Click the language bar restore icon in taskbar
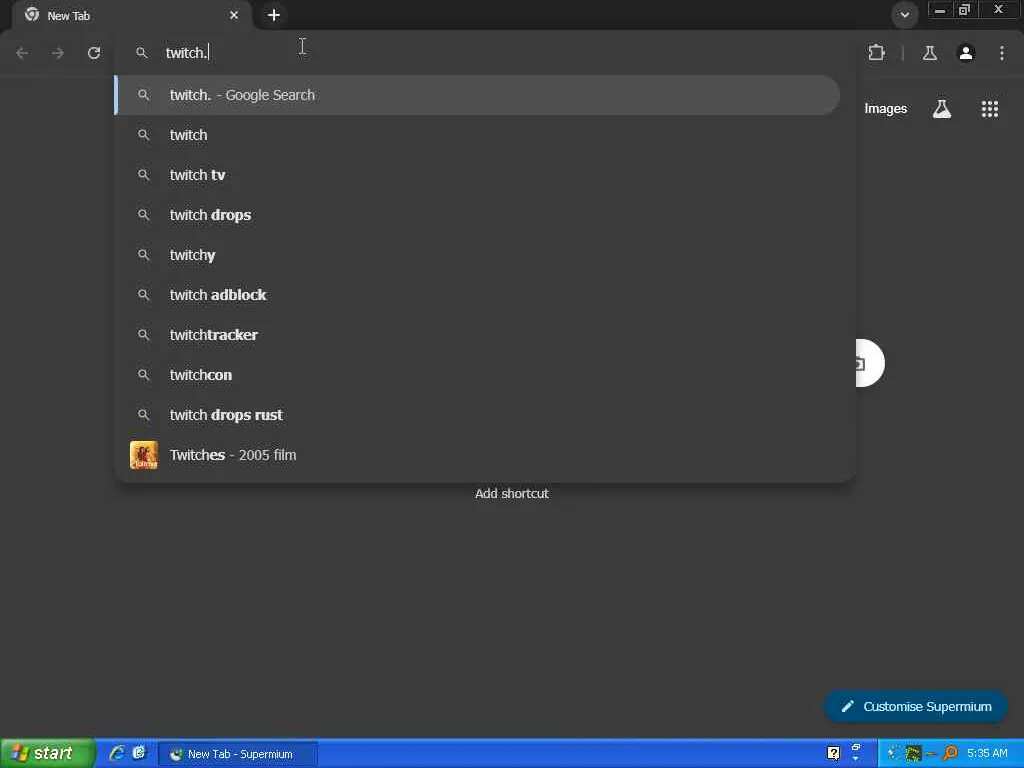This screenshot has width=1024, height=768. 856,748
